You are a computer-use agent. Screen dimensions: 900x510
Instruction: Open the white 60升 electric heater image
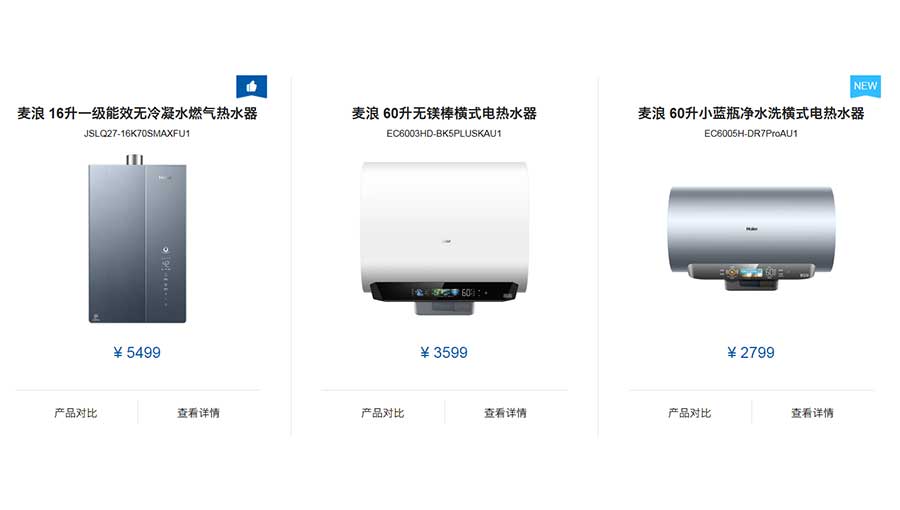[x=444, y=238]
